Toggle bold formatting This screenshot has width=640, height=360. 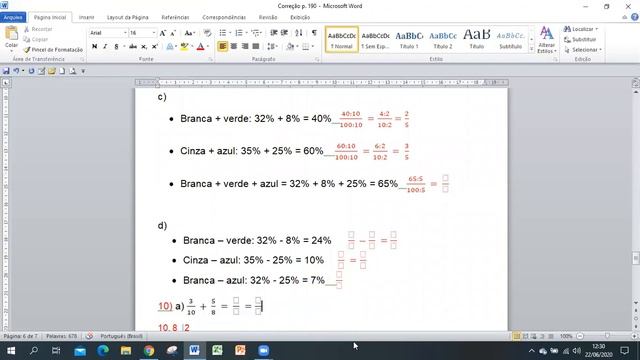coord(95,47)
